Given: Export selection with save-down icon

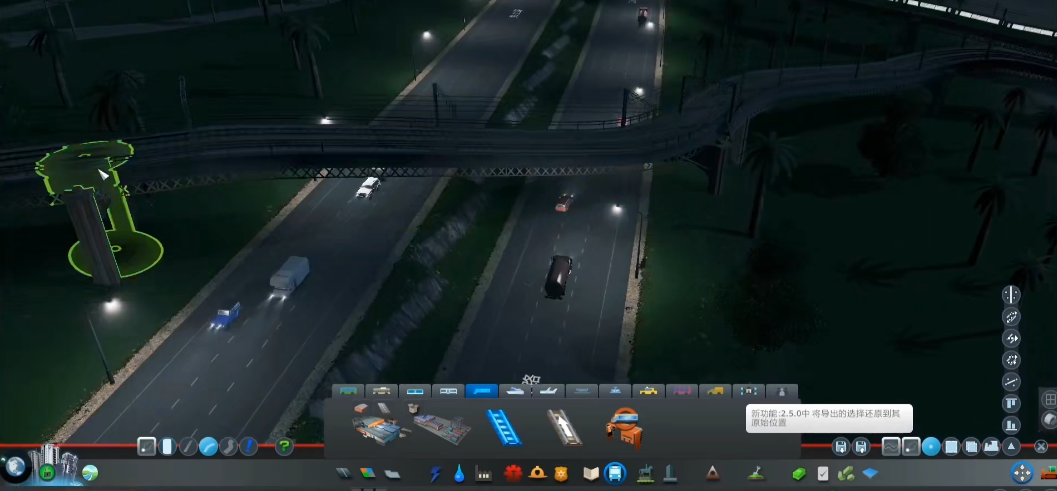Looking at the screenshot, I should [841, 446].
